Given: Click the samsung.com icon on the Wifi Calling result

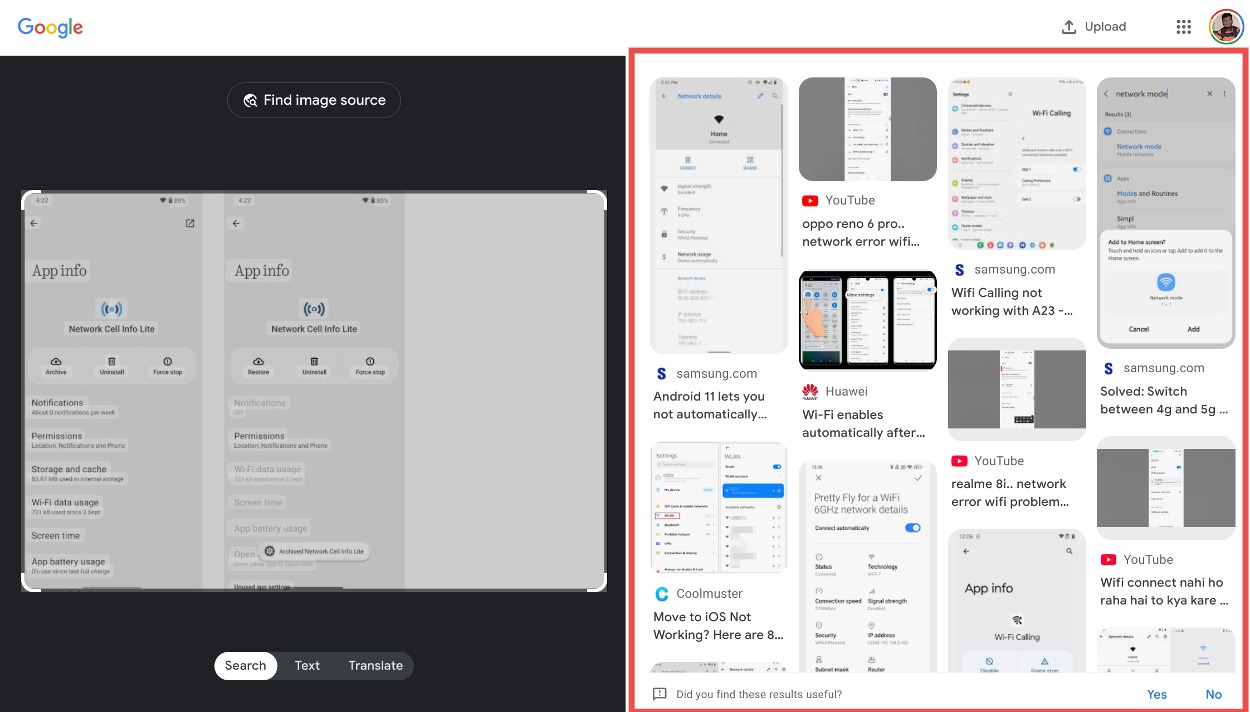Looking at the screenshot, I should 959,269.
